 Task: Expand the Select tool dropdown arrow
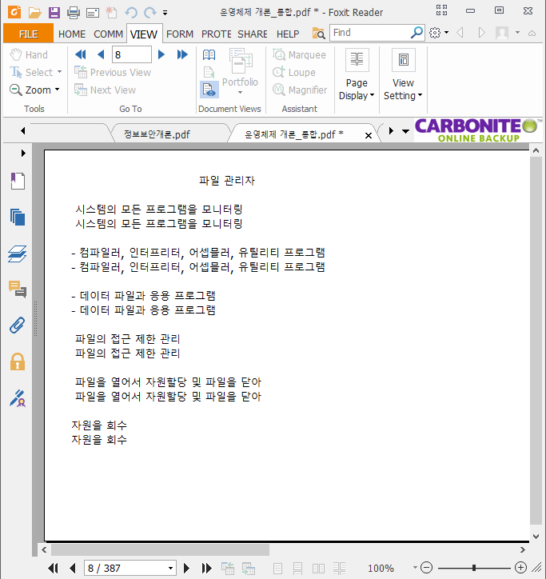pos(59,72)
